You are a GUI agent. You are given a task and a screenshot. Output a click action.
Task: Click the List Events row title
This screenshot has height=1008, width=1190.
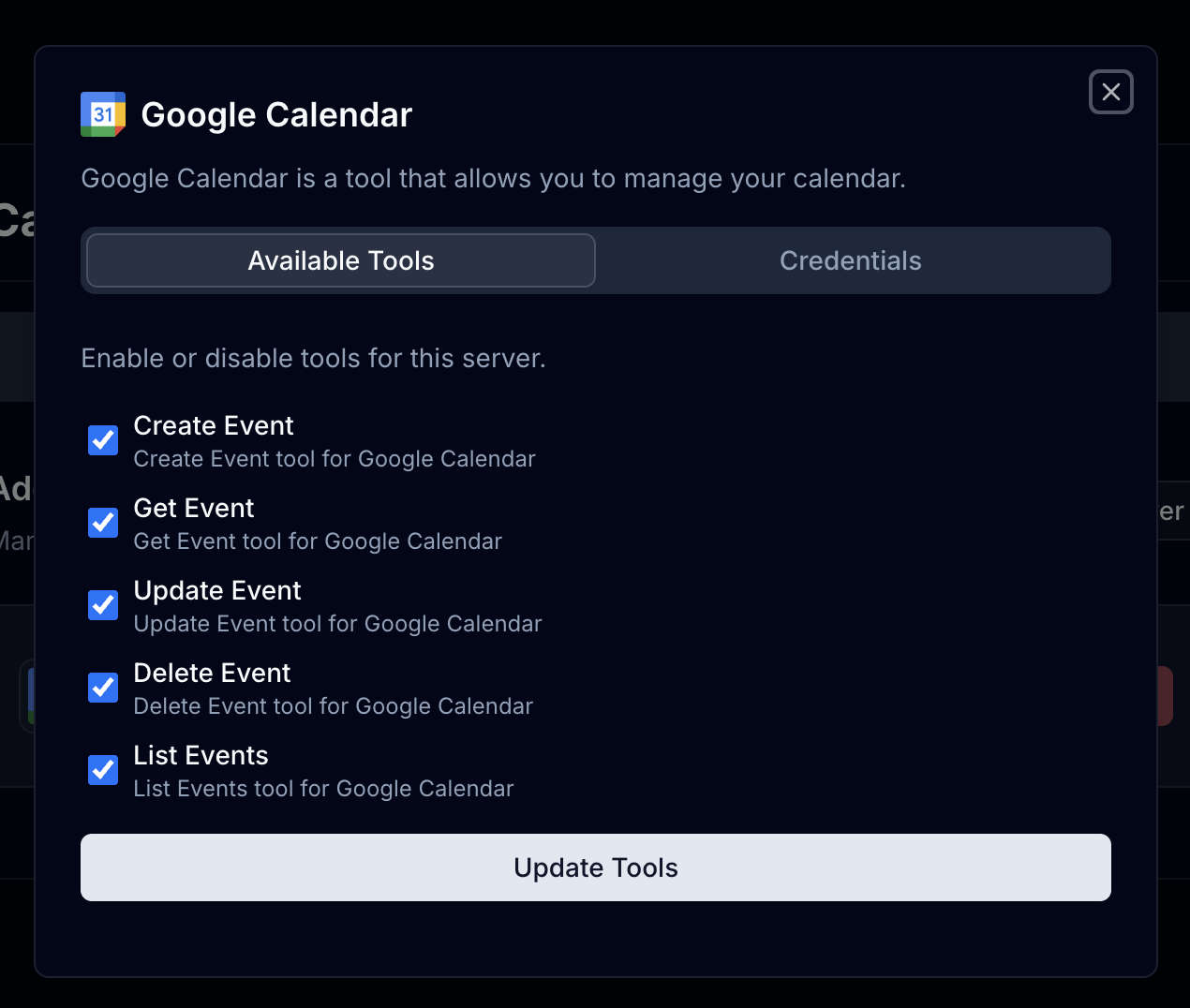[x=201, y=756]
